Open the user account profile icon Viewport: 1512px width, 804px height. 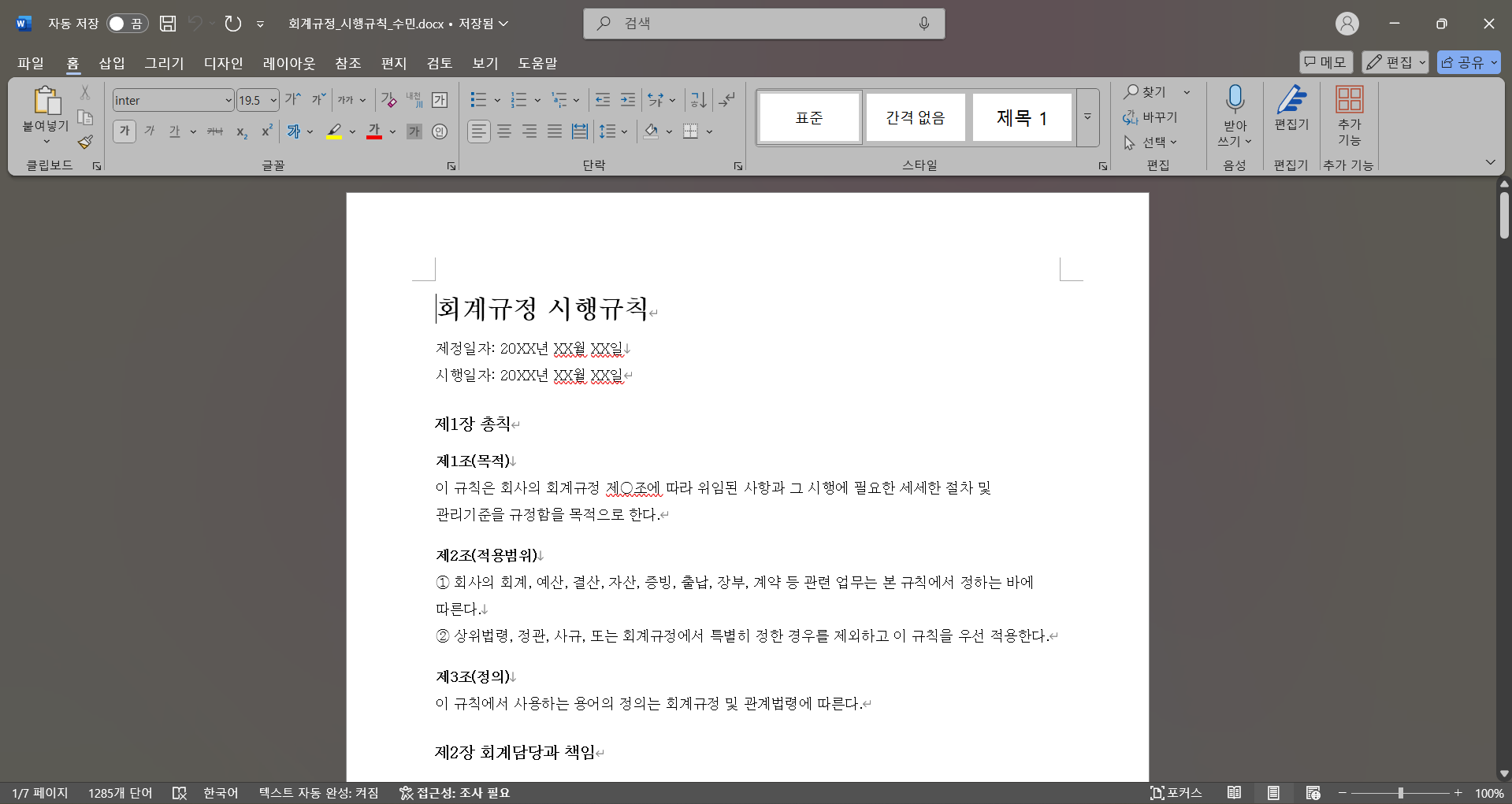point(1347,24)
